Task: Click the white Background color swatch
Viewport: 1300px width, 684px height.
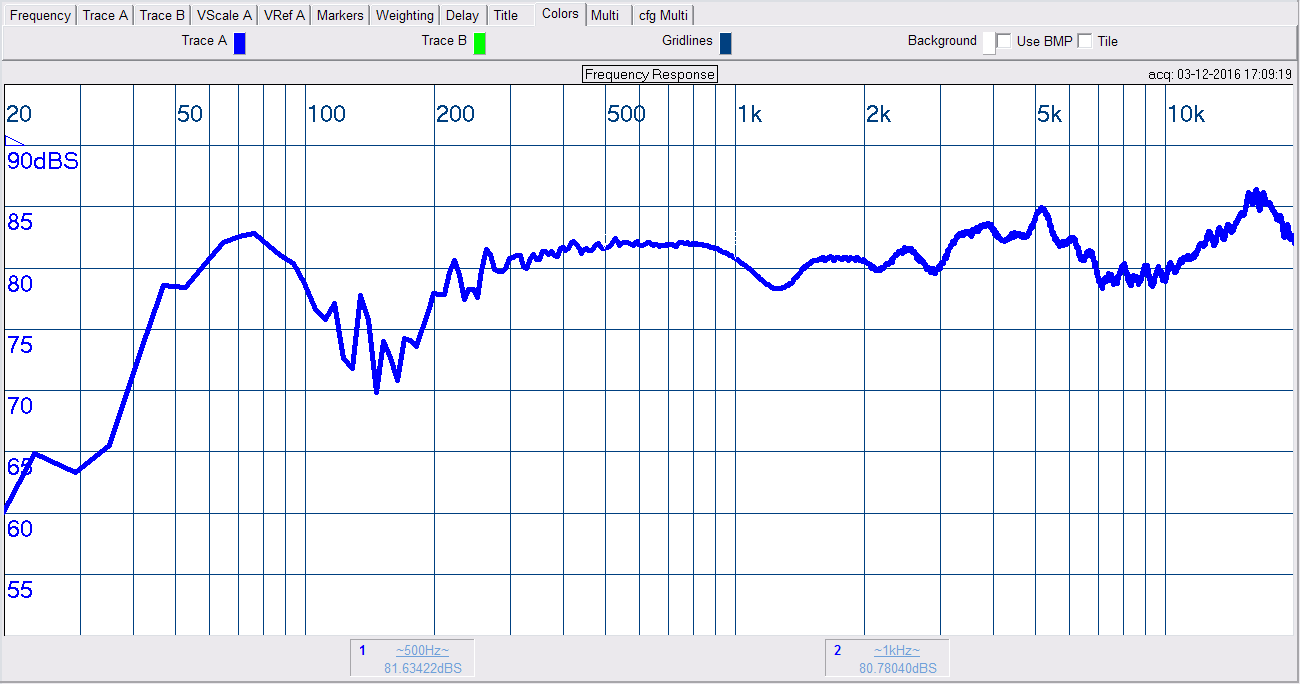Action: click(x=989, y=43)
